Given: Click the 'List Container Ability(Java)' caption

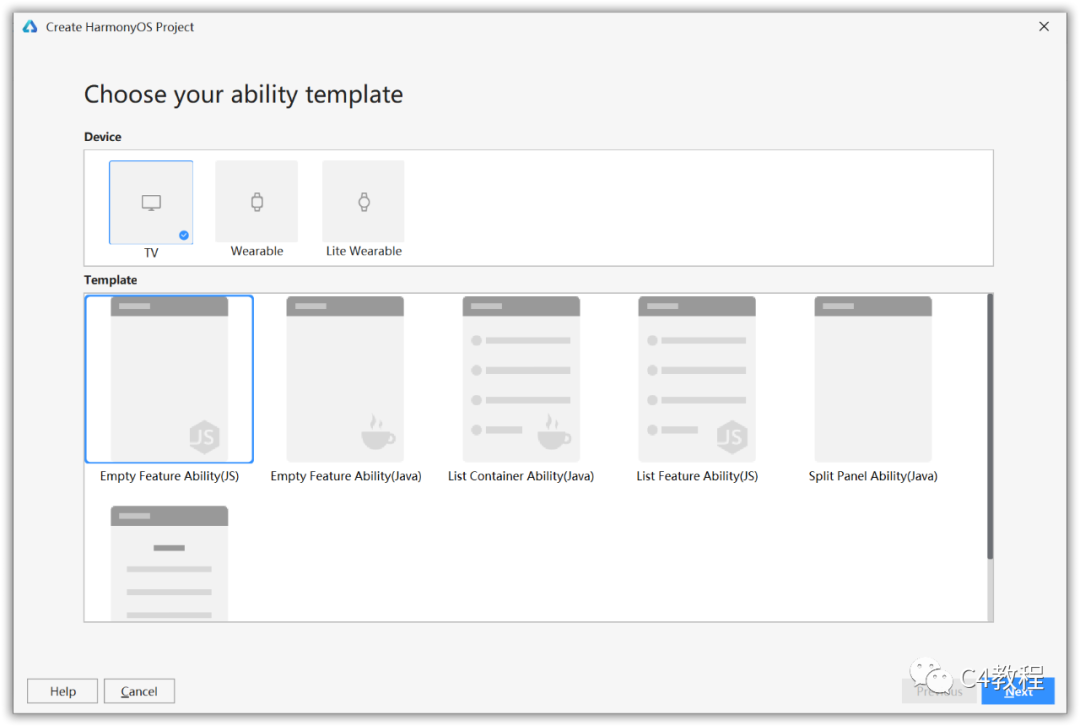Looking at the screenshot, I should [x=521, y=476].
